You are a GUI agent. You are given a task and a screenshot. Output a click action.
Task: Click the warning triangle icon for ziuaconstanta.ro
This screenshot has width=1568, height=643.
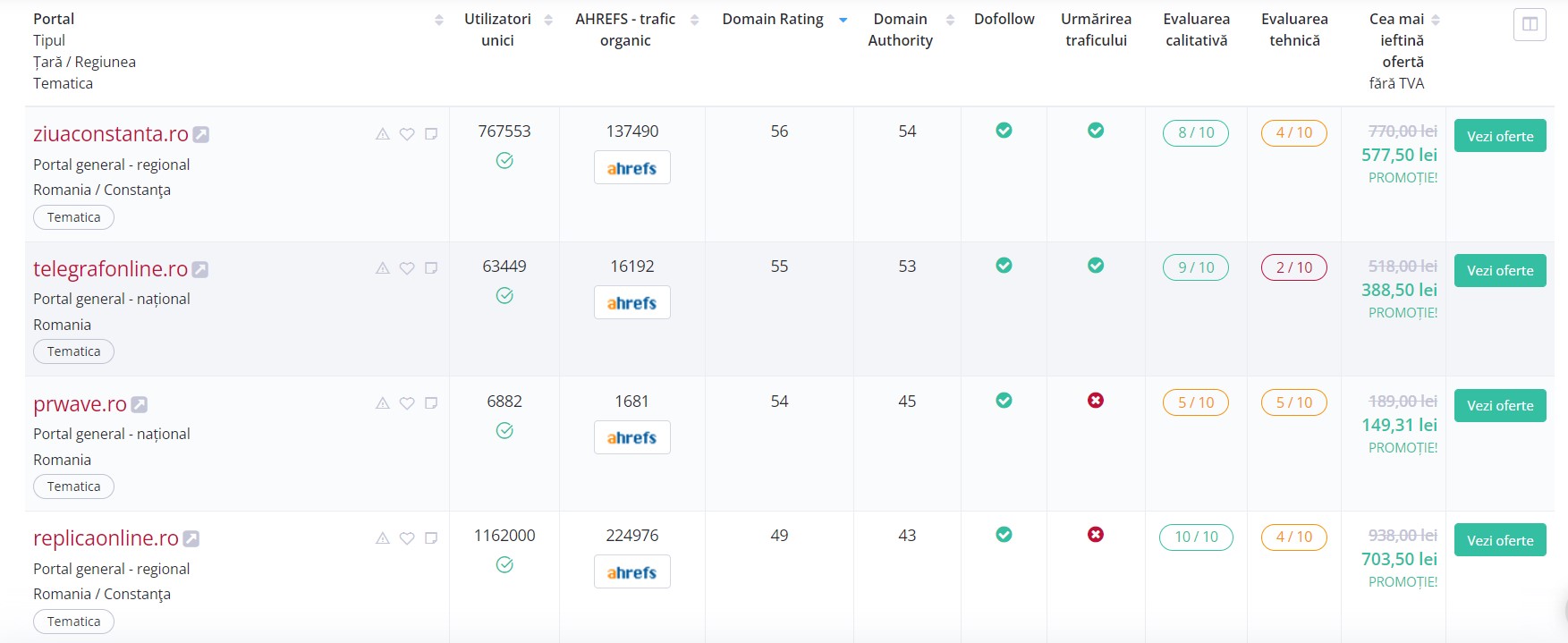click(x=383, y=134)
